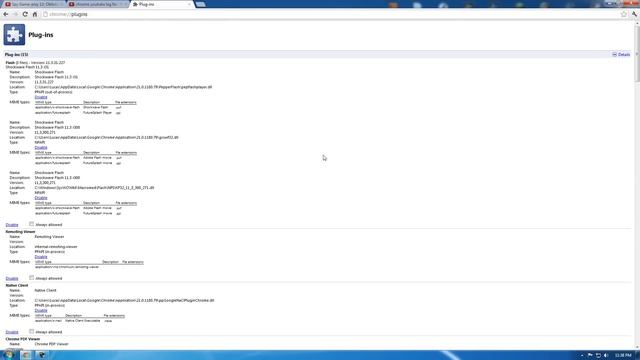Click the "Chrome PDF Viewer" section heading
Screen dimensions: 640x360
pos(23,339)
